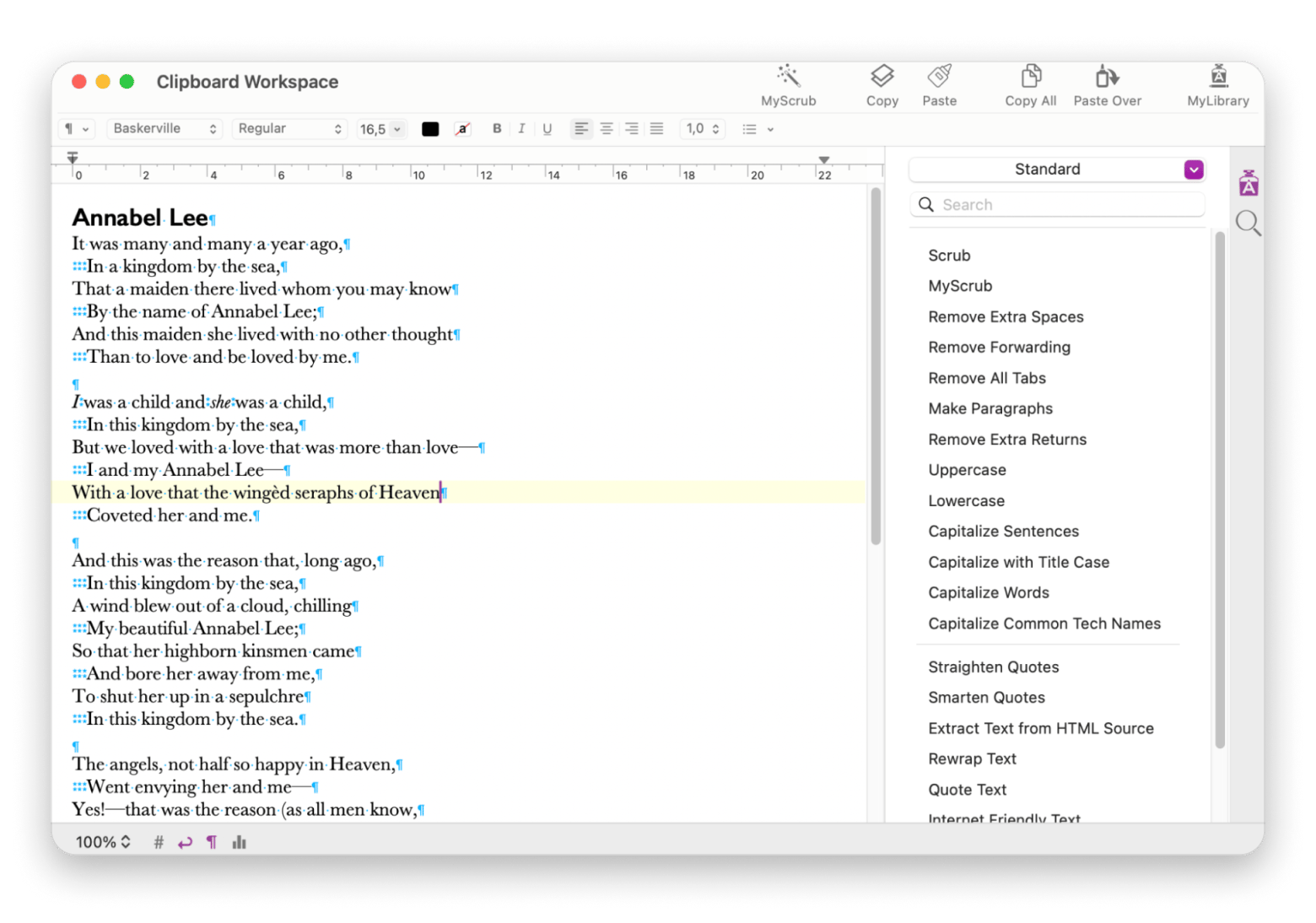The width and height of the screenshot is (1316, 923).
Task: Toggle bold formatting
Action: (497, 128)
